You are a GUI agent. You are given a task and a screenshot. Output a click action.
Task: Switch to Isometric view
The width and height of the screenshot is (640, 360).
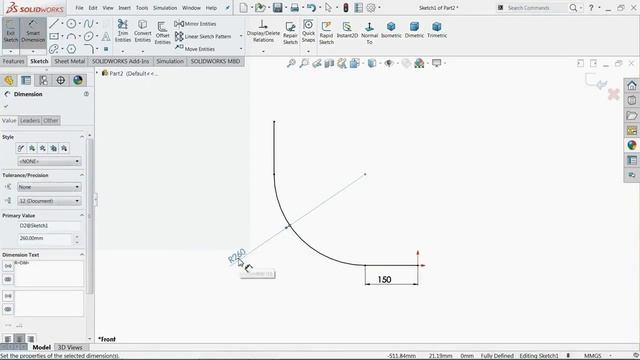point(391,30)
